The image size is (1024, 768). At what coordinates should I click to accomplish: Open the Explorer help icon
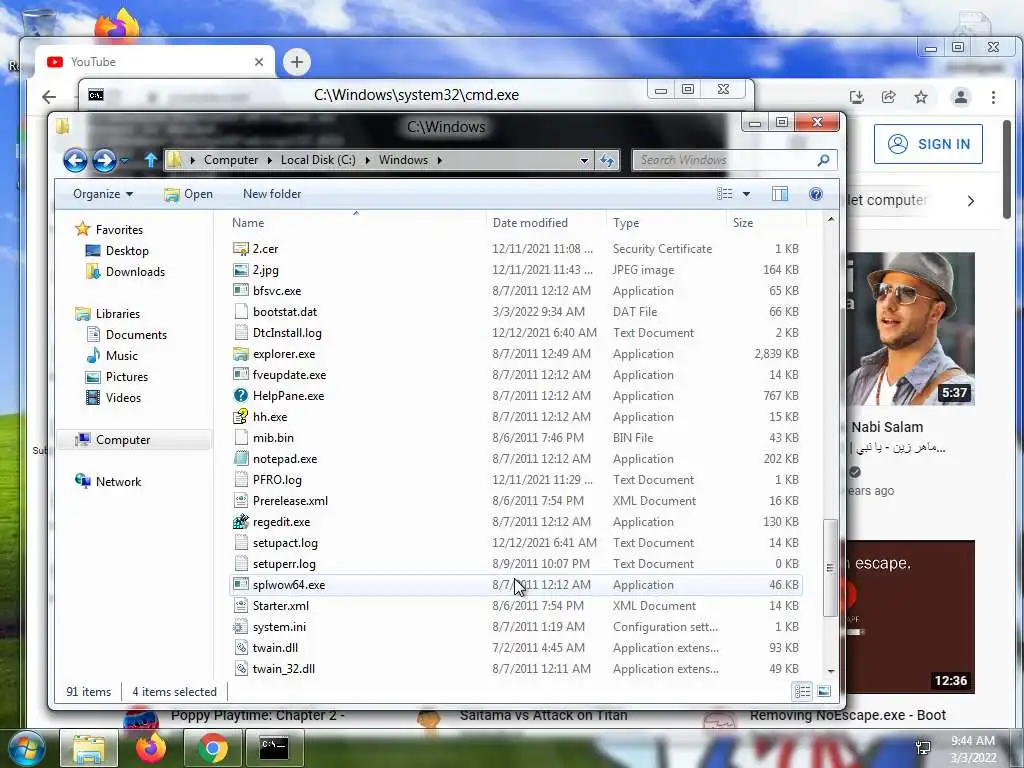click(x=816, y=194)
